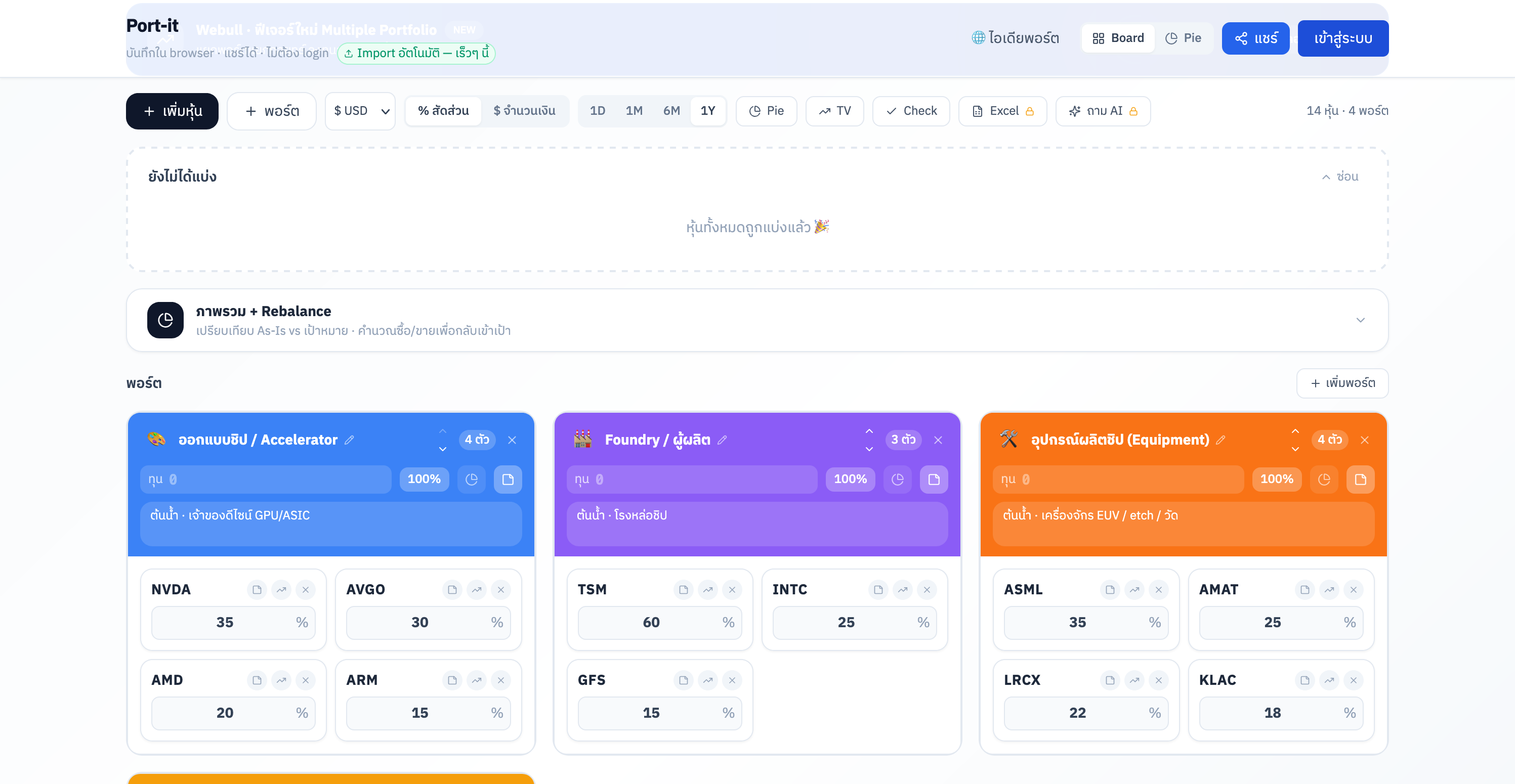Click the เข้าสู่ระบบ login button

(1343, 38)
